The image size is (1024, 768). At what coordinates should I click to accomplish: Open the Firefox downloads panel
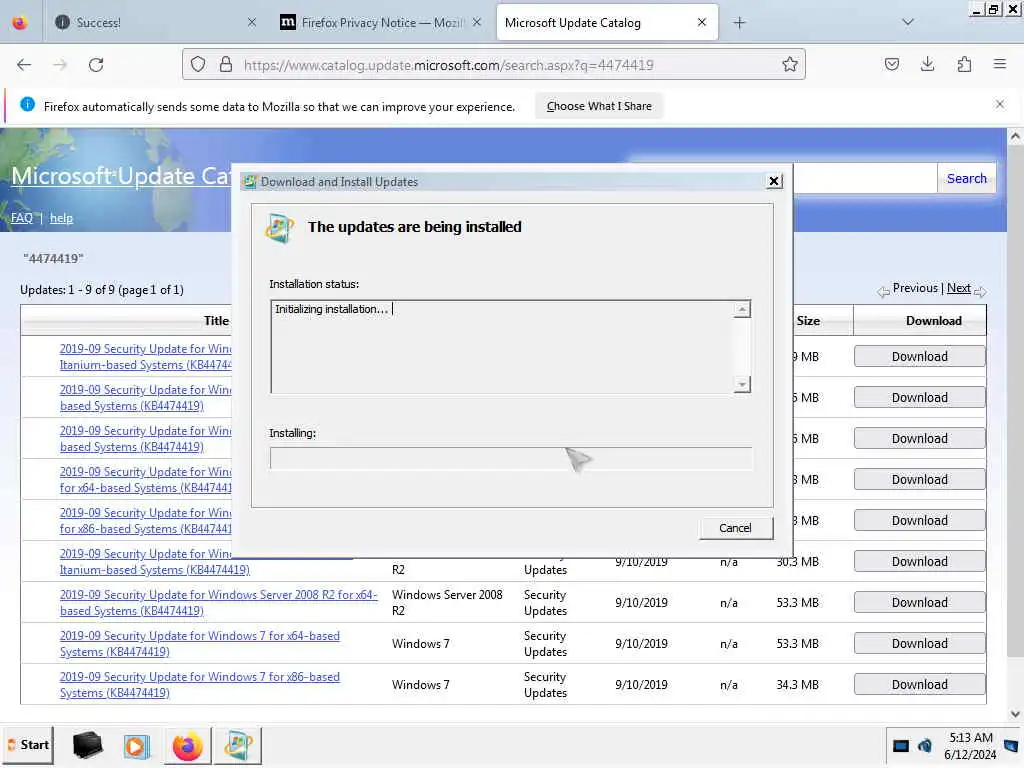click(927, 64)
